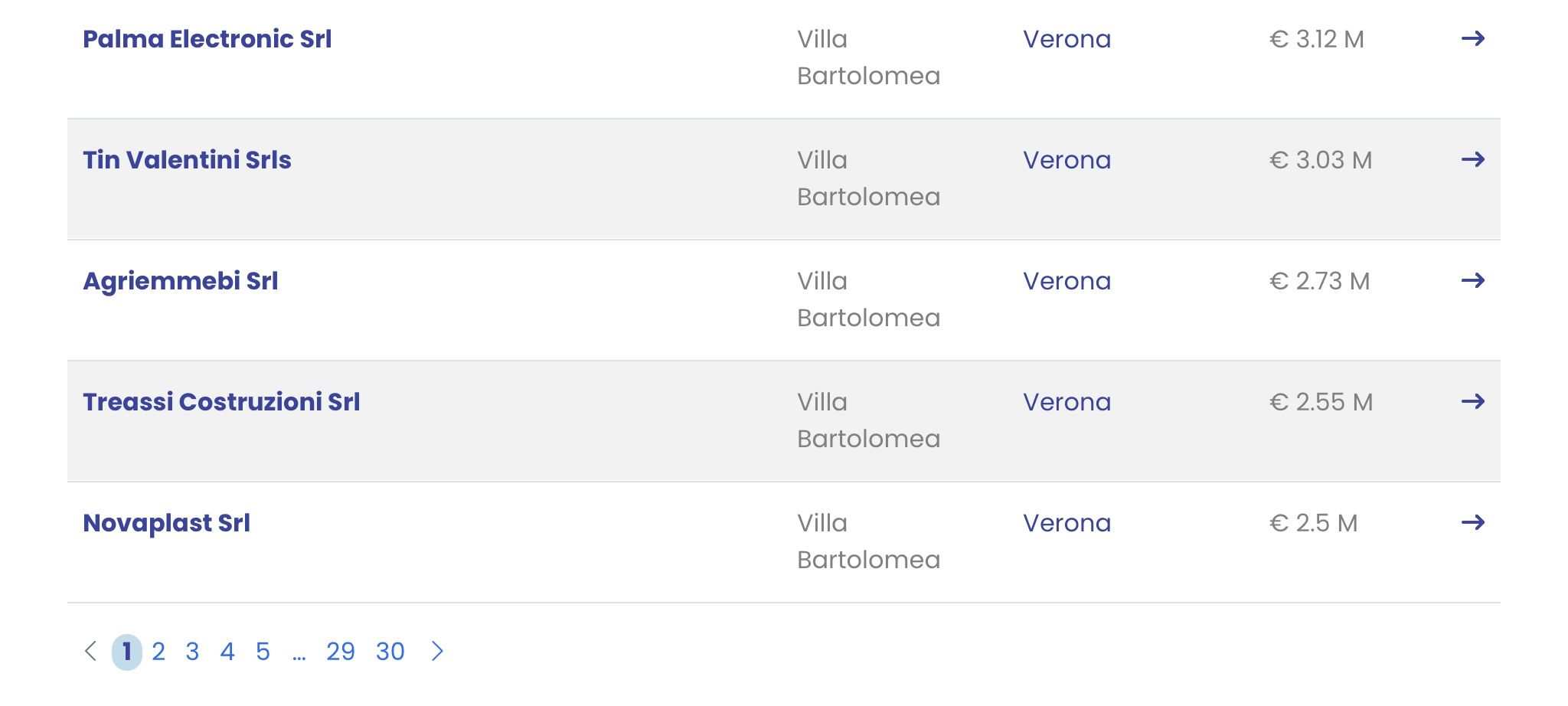Screen dimensions: 1568x706
Task: Follow Verona province link in Novaplast row
Action: 1067,523
